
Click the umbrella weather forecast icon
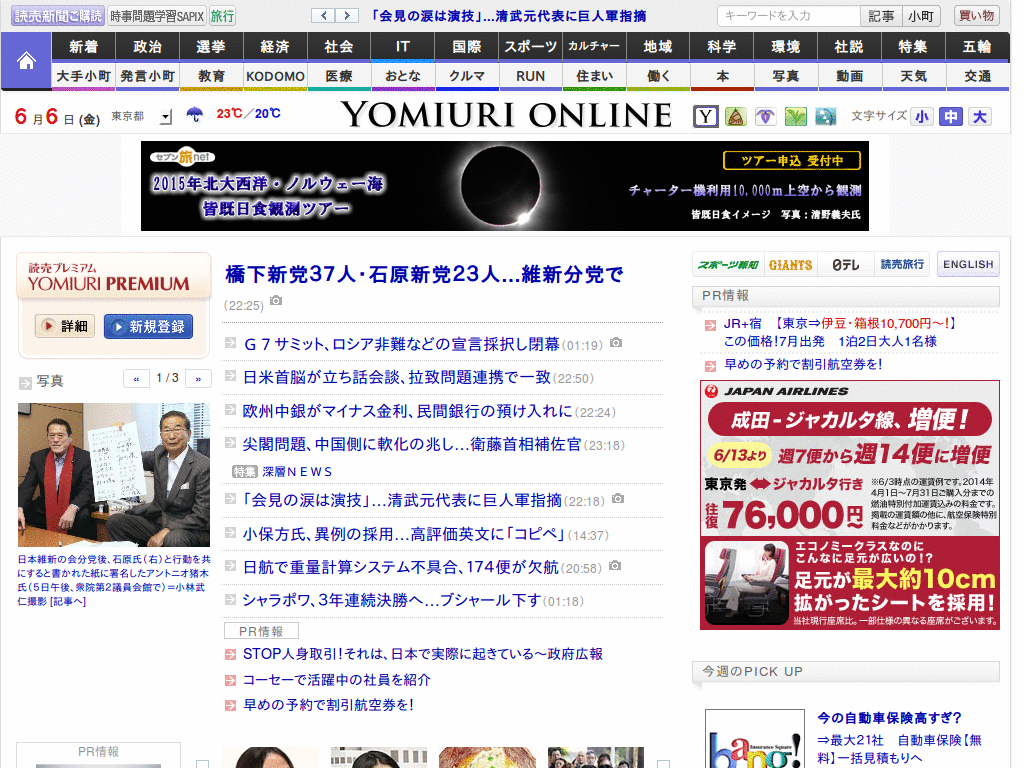point(197,114)
